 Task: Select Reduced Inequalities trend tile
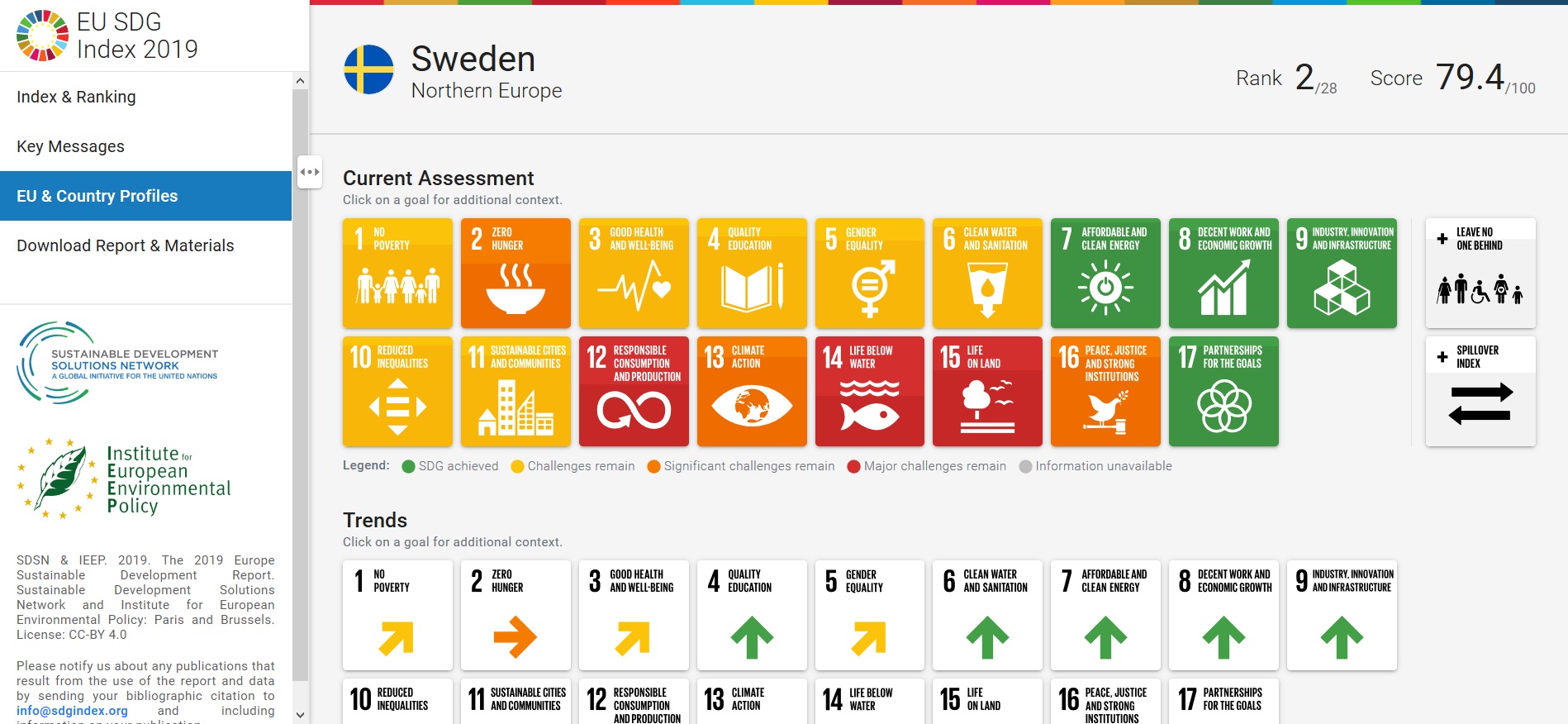pos(397,701)
